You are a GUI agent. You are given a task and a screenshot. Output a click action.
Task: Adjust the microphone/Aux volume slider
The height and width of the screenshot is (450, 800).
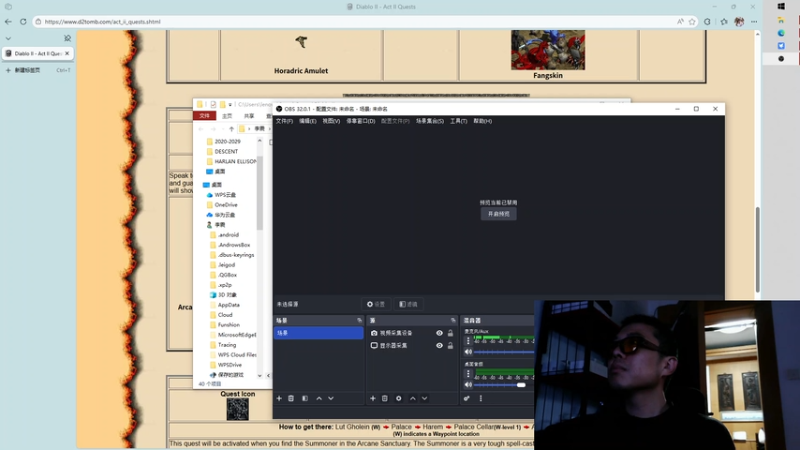click(504, 352)
